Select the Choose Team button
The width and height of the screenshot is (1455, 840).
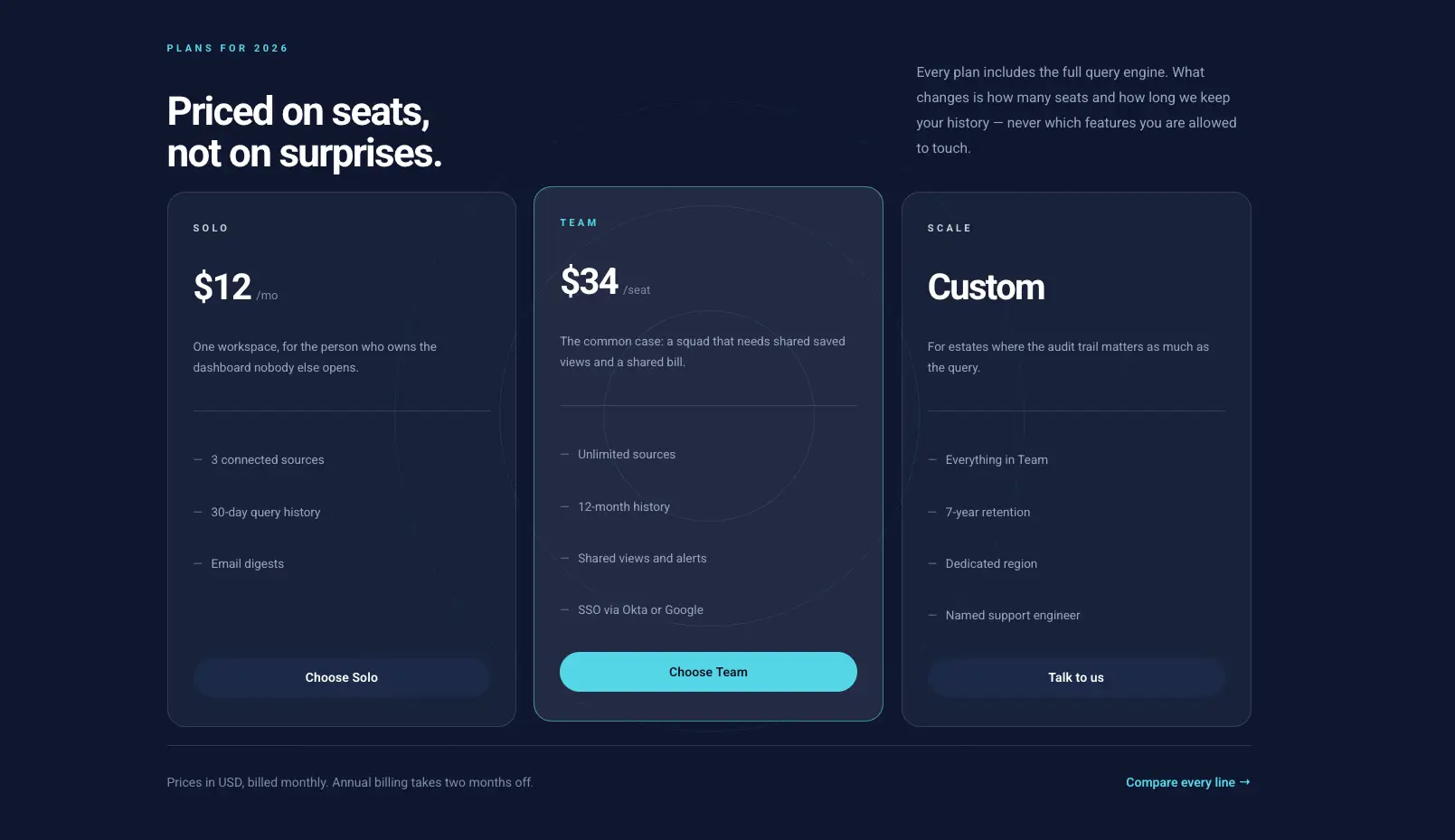[708, 672]
